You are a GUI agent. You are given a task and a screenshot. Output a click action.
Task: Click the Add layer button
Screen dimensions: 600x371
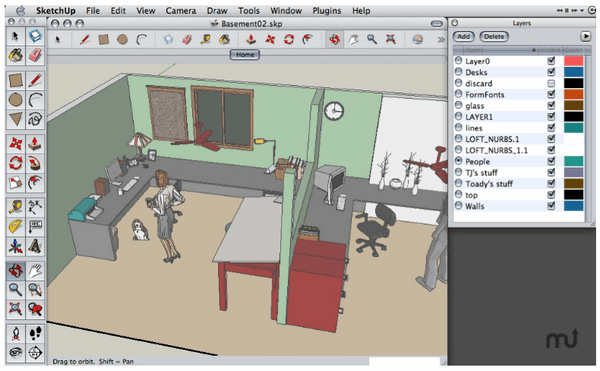[x=464, y=37]
